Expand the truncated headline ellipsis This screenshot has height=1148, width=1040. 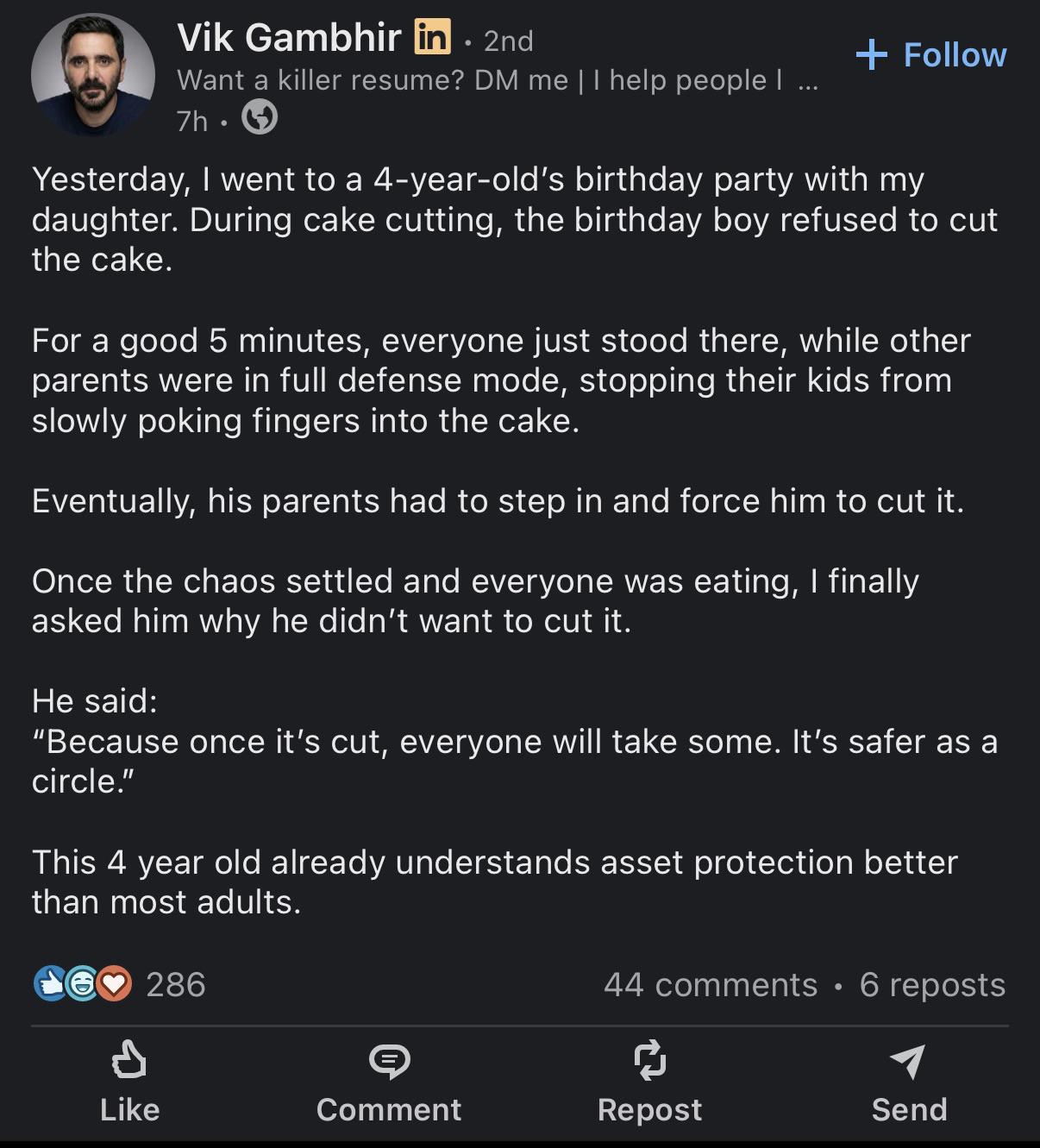[x=807, y=81]
